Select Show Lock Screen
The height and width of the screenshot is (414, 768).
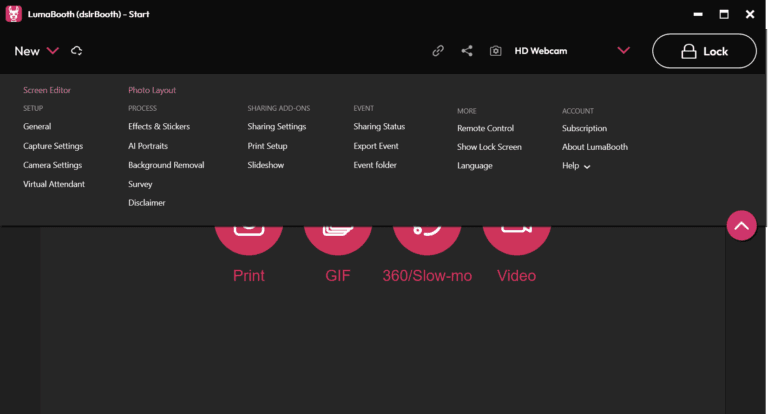coord(489,147)
